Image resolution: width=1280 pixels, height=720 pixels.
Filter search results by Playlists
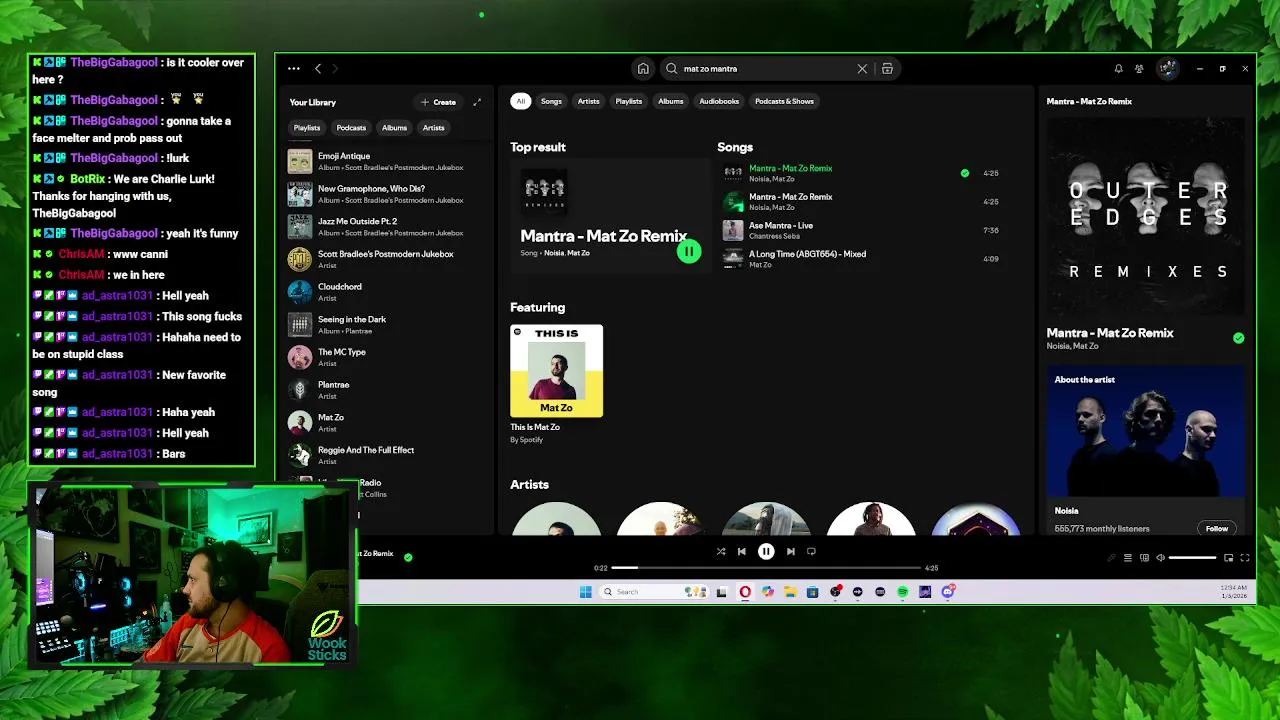pos(629,101)
